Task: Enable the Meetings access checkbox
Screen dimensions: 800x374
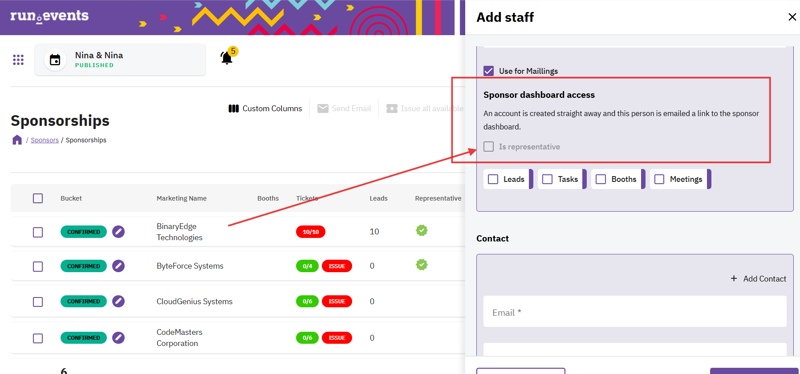Action: pyautogui.click(x=659, y=179)
